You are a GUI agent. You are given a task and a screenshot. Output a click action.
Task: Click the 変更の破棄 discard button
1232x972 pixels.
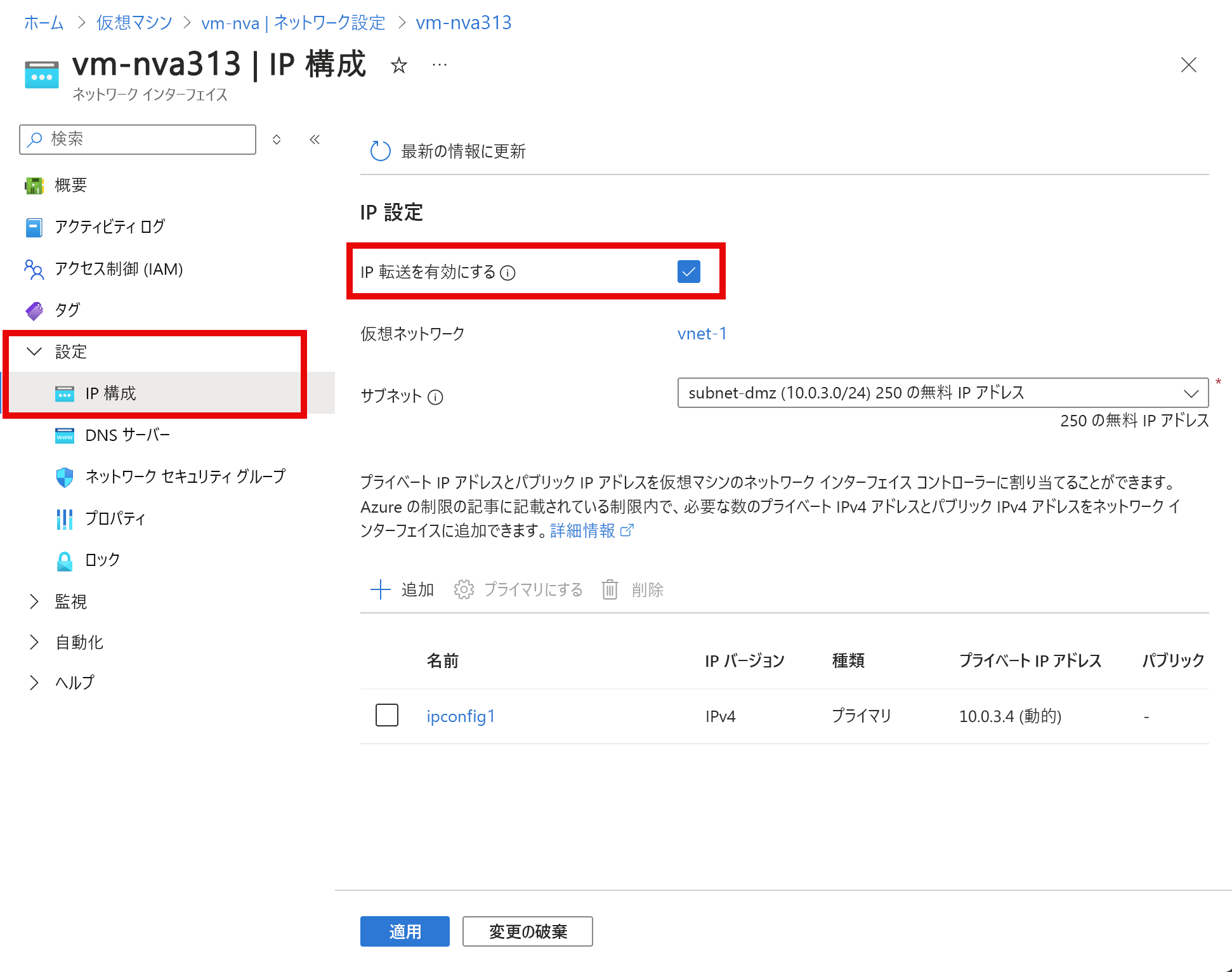pos(528,931)
